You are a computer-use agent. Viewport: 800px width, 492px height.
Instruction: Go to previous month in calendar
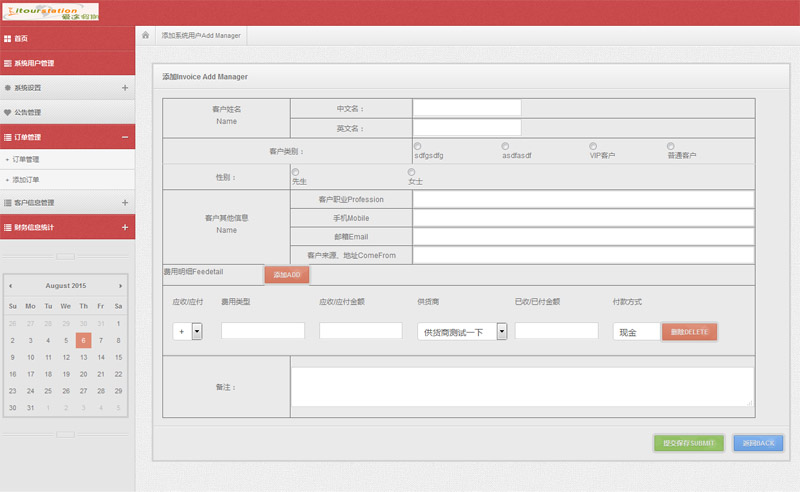pyautogui.click(x=11, y=286)
